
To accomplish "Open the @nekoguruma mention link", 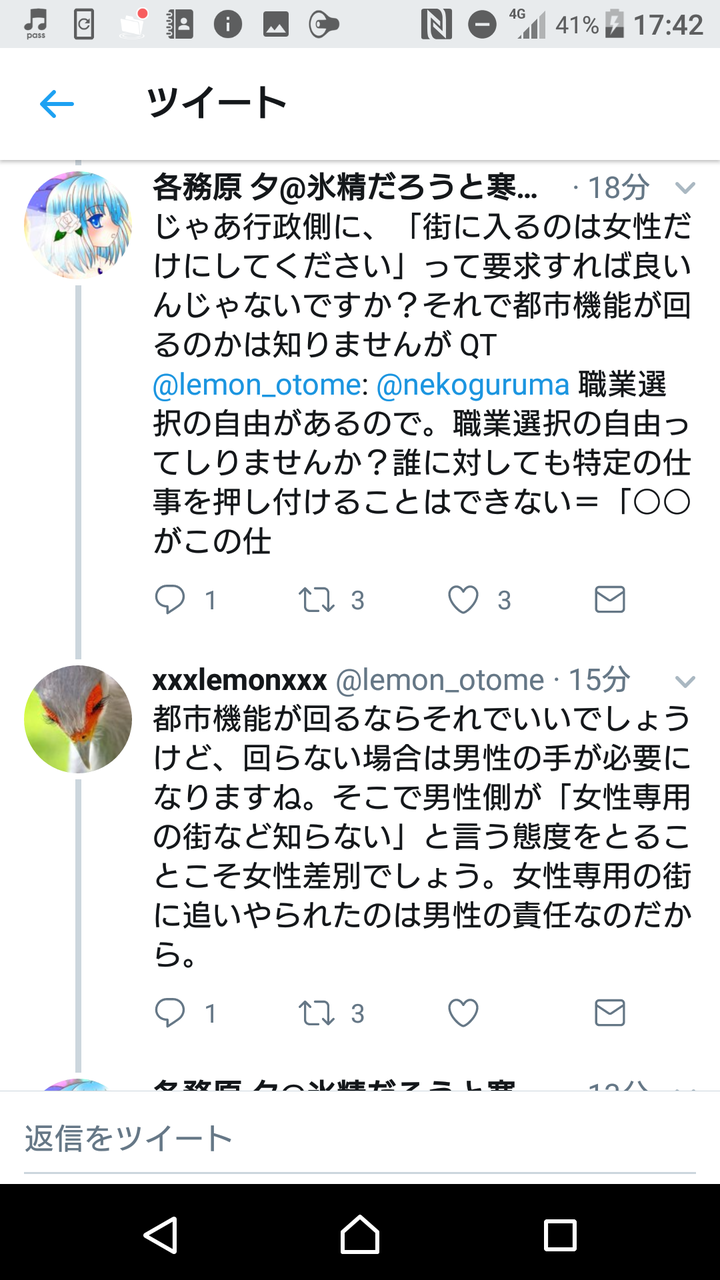I will point(472,384).
